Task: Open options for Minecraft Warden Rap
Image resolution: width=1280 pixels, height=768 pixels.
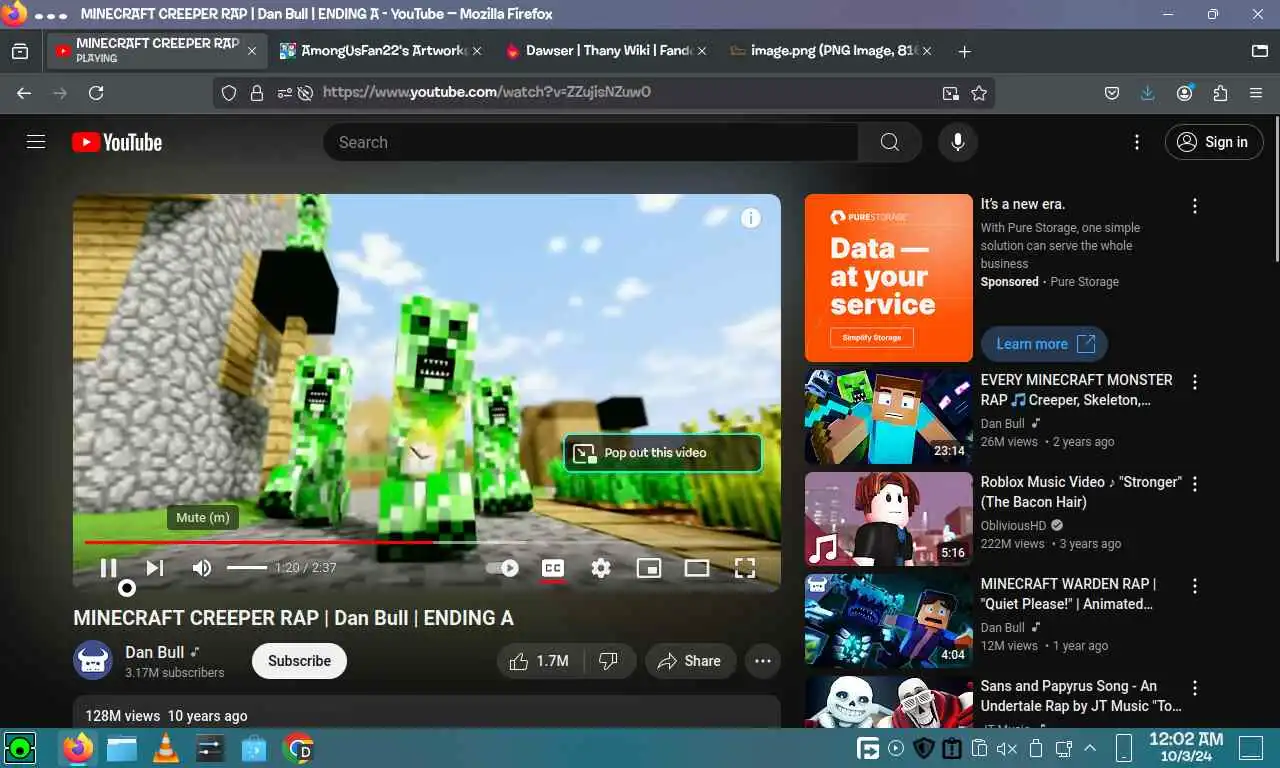Action: 1194,586
